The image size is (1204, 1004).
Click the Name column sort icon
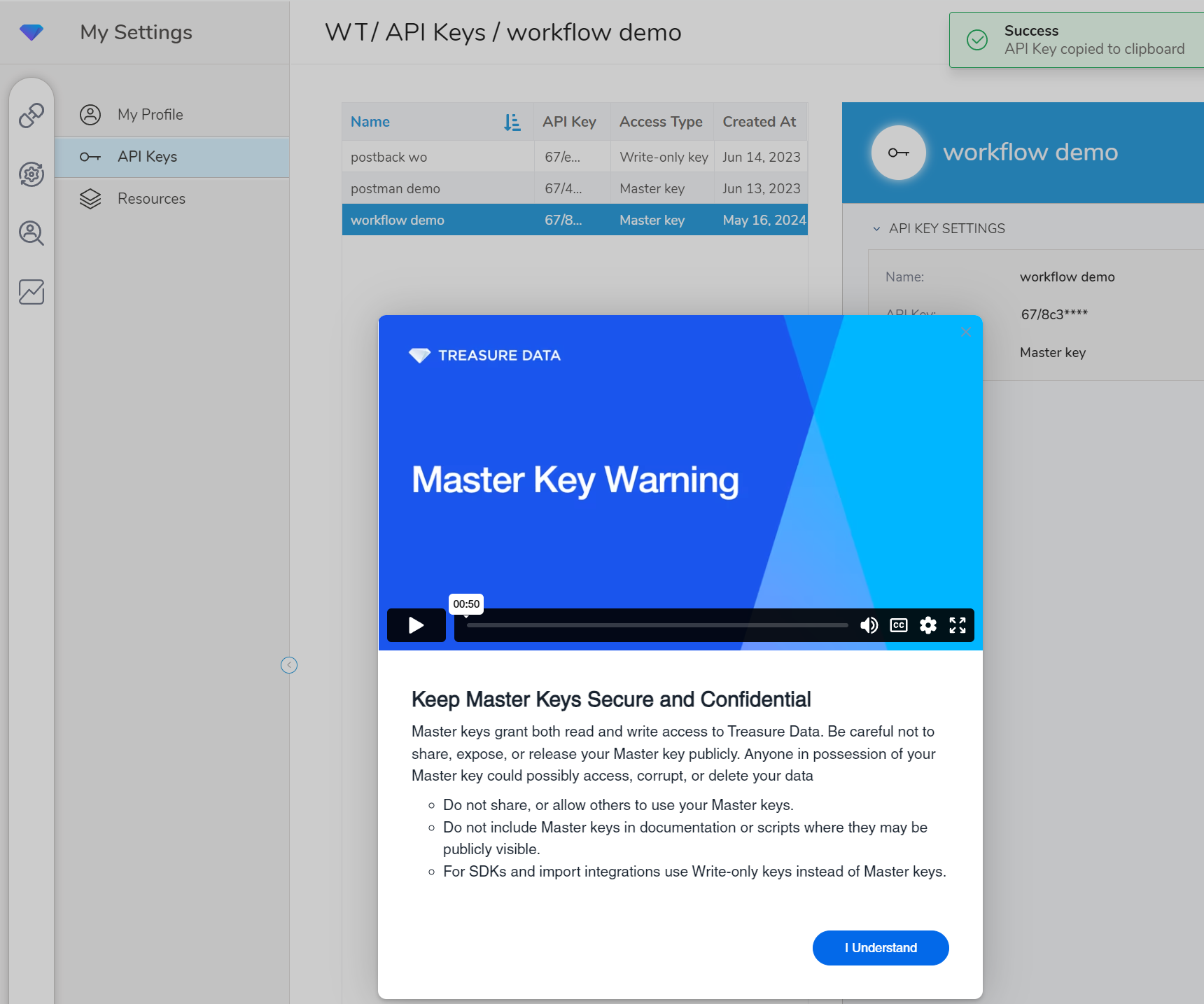[x=512, y=123]
